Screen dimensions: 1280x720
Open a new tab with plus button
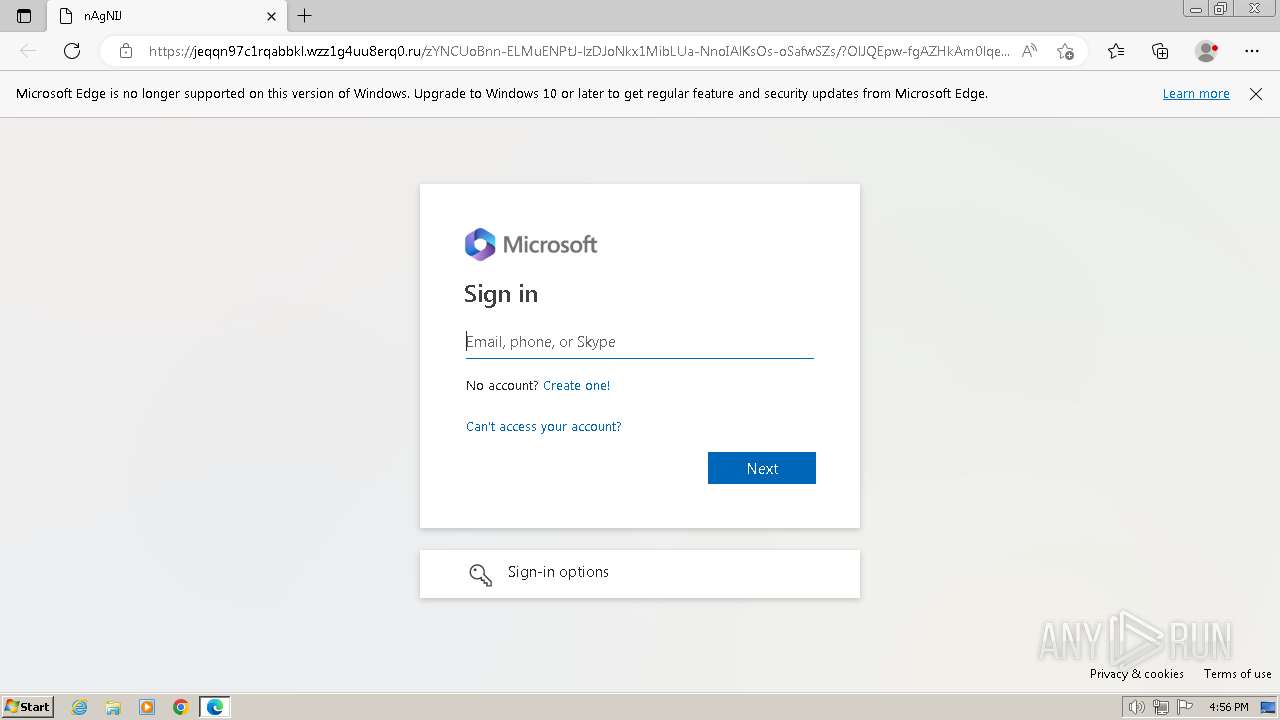tap(305, 16)
